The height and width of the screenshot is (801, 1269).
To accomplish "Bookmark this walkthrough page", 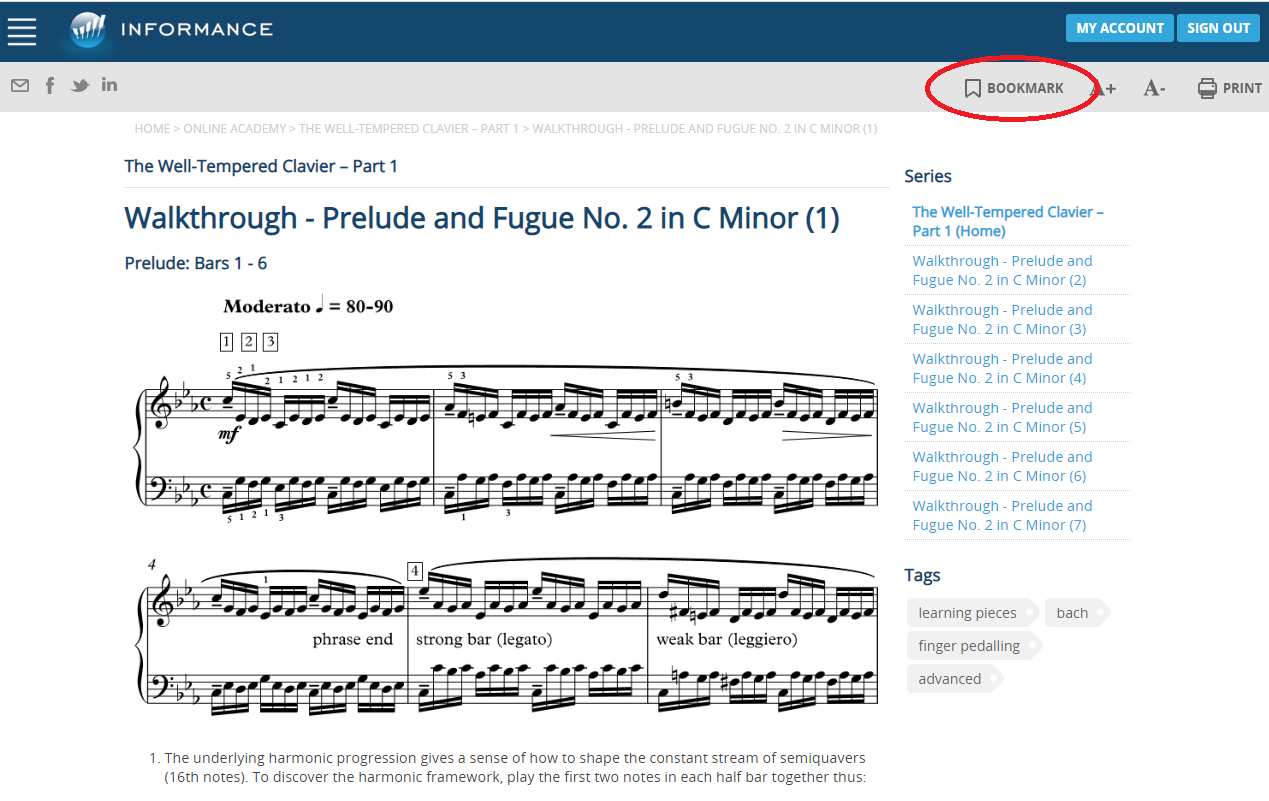I will [x=1014, y=88].
